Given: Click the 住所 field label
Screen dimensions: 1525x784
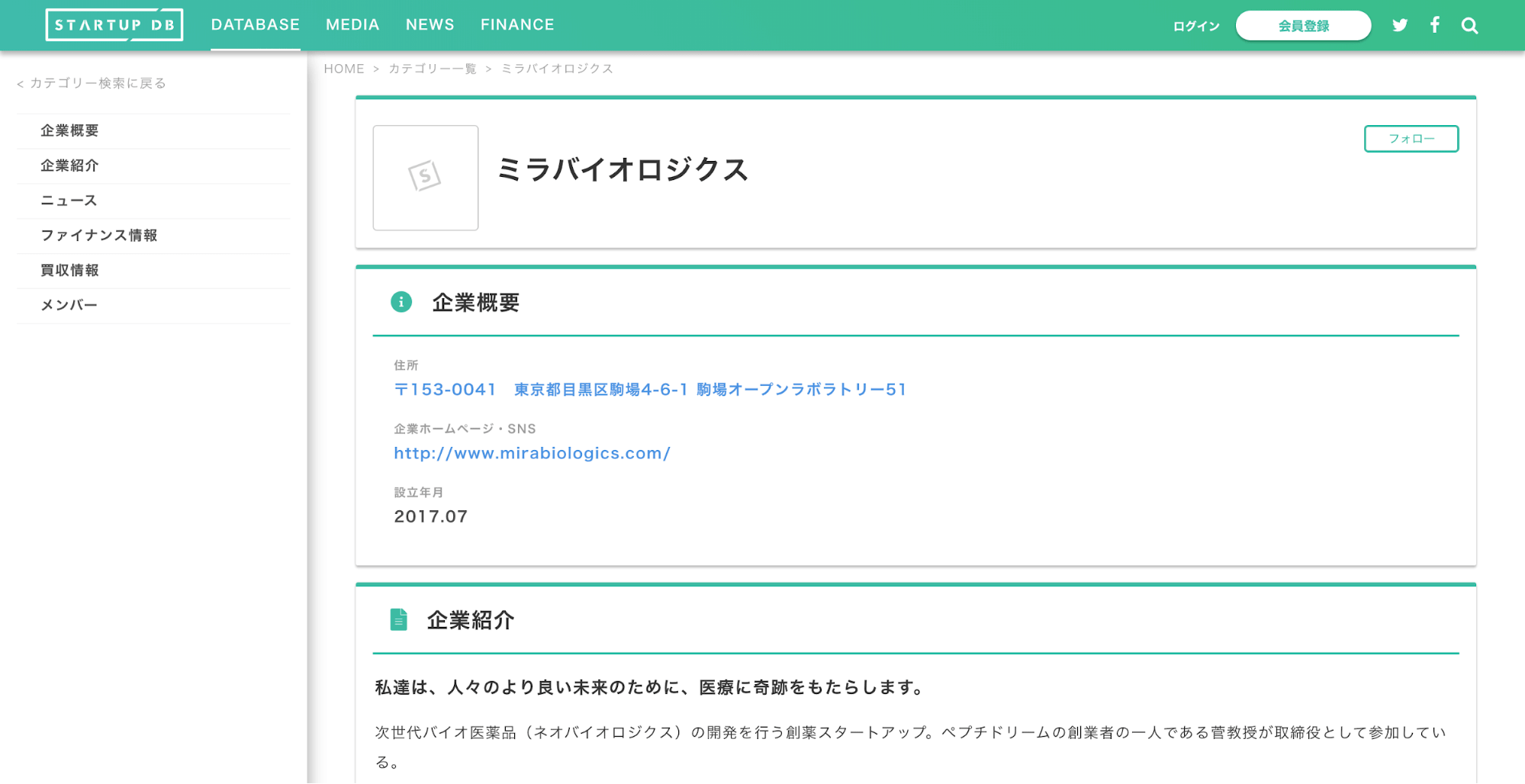Looking at the screenshot, I should [x=406, y=365].
